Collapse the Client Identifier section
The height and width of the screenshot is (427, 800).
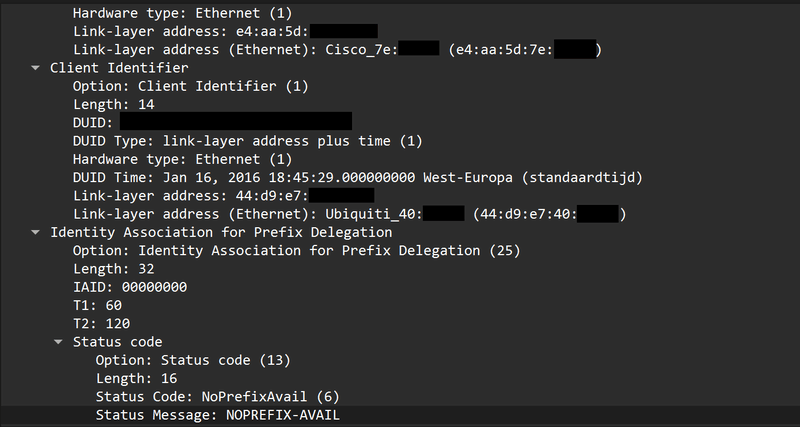click(38, 68)
